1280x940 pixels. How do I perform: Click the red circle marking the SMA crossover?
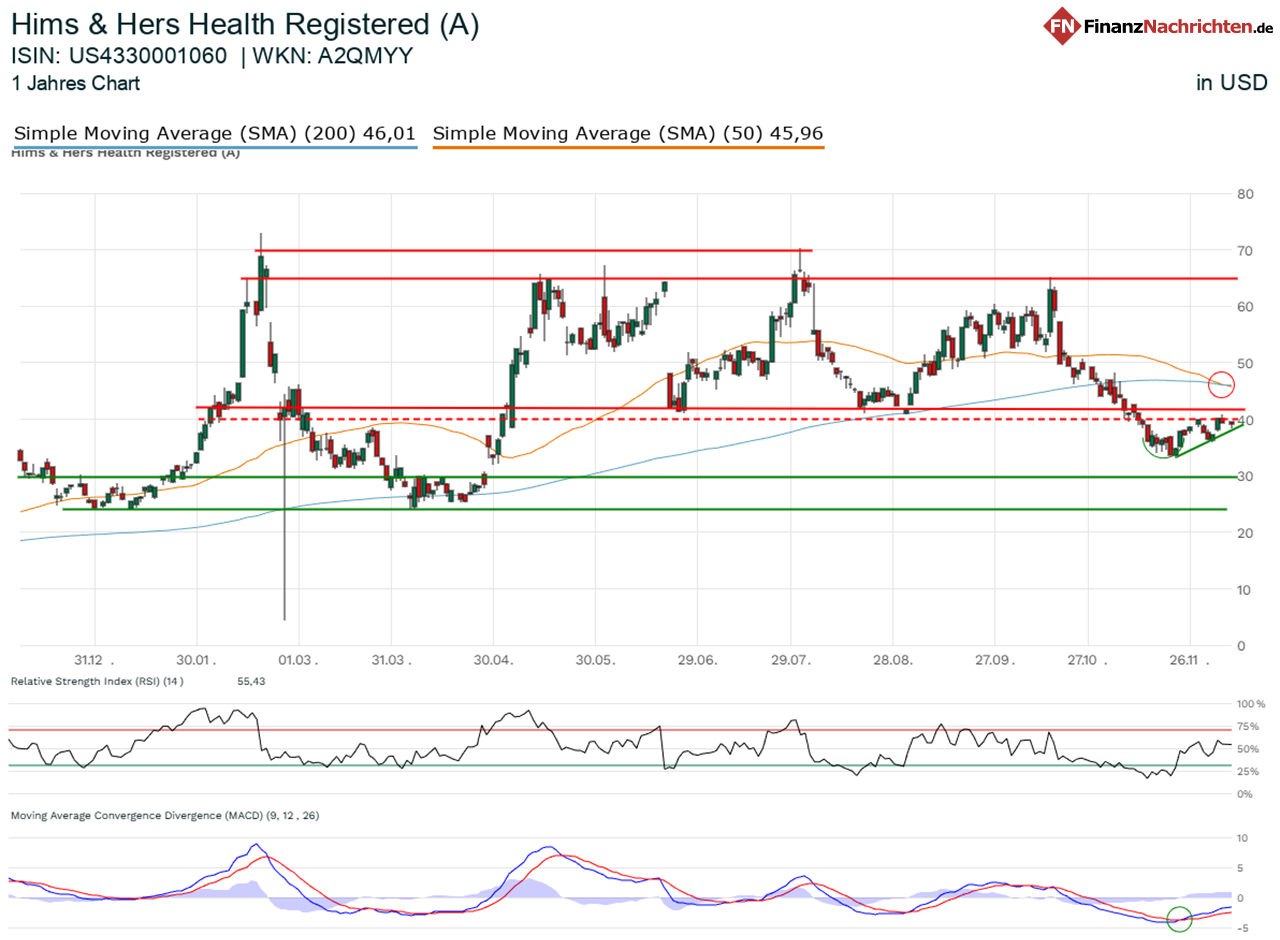click(x=1222, y=384)
